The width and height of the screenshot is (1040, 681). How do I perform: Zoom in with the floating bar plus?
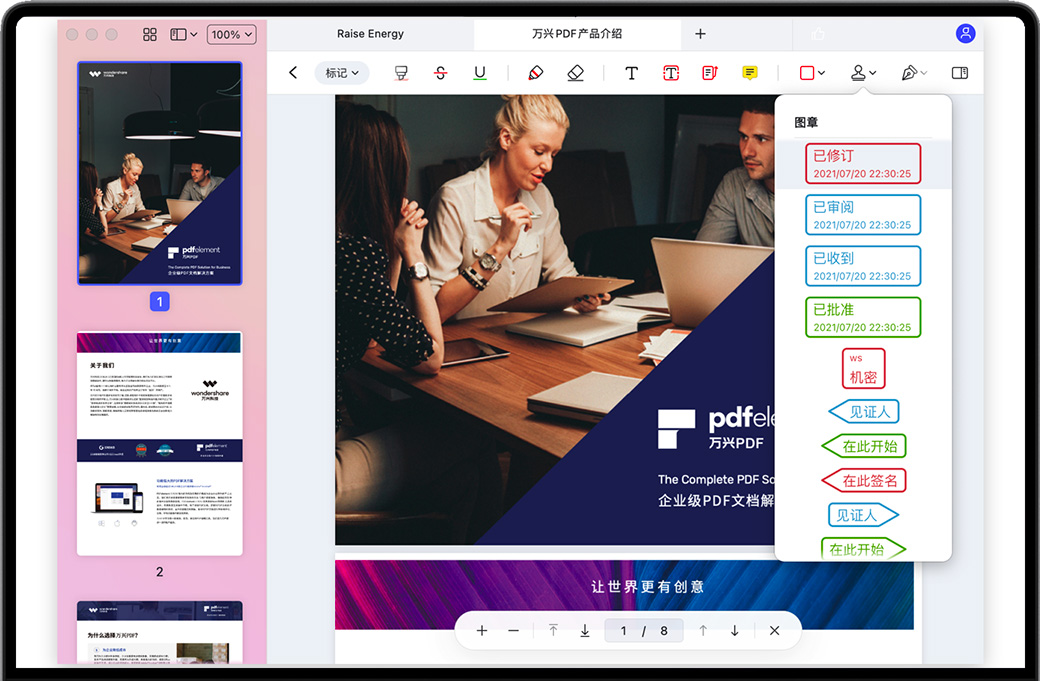482,631
